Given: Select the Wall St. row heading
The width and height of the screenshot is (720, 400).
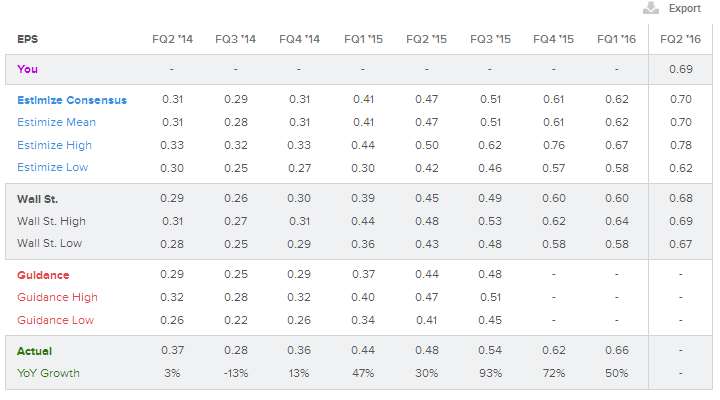Looking at the screenshot, I should [x=37, y=199].
